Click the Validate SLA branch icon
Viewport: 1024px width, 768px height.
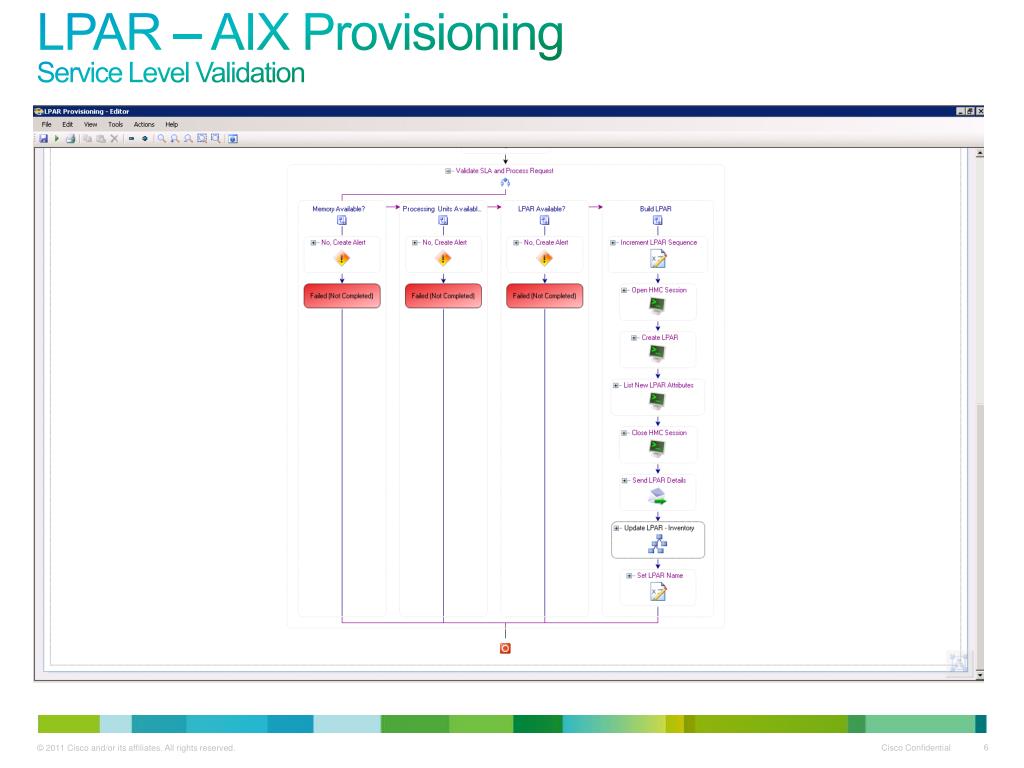click(505, 183)
